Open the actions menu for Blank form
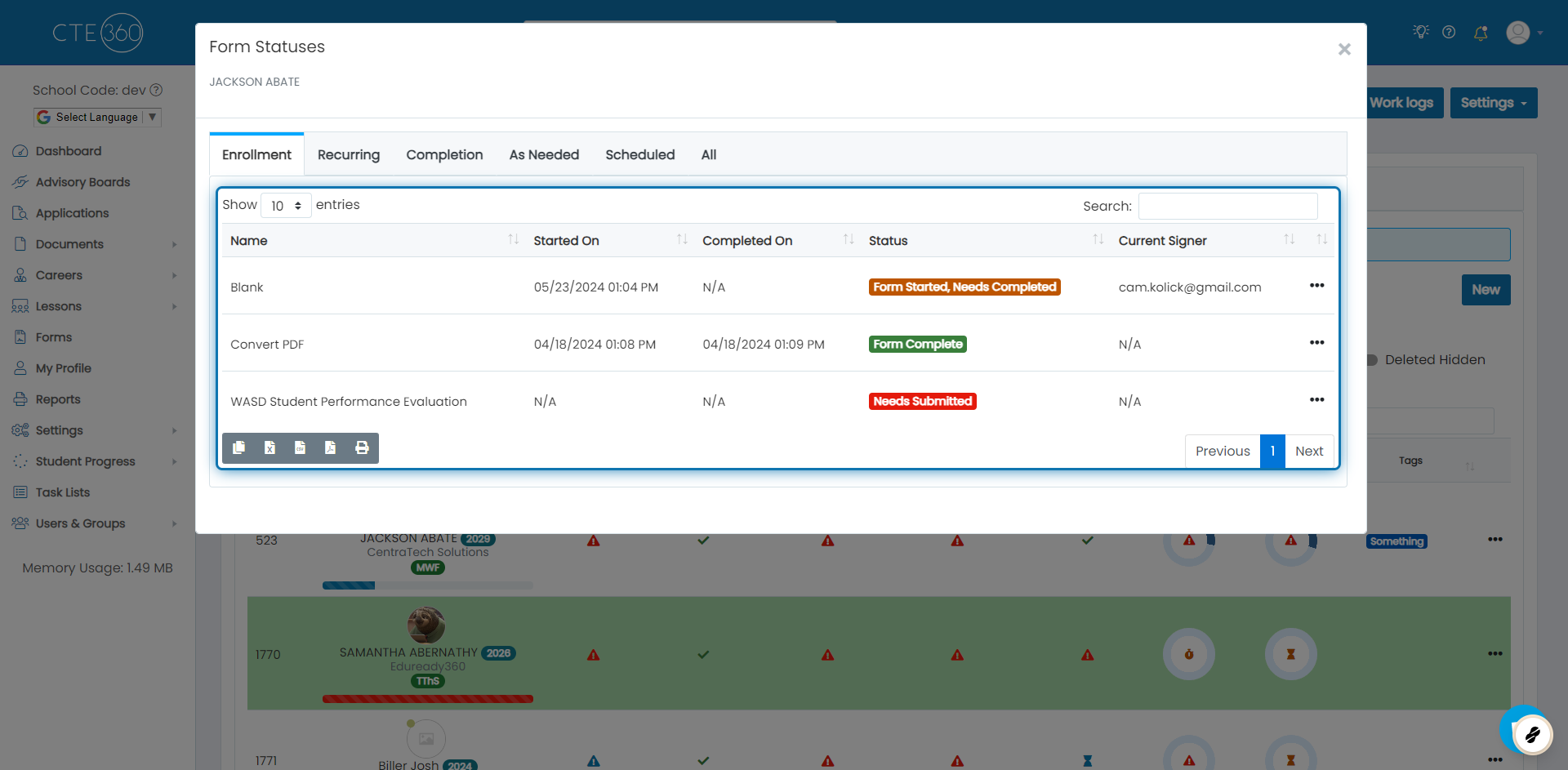 click(x=1316, y=286)
